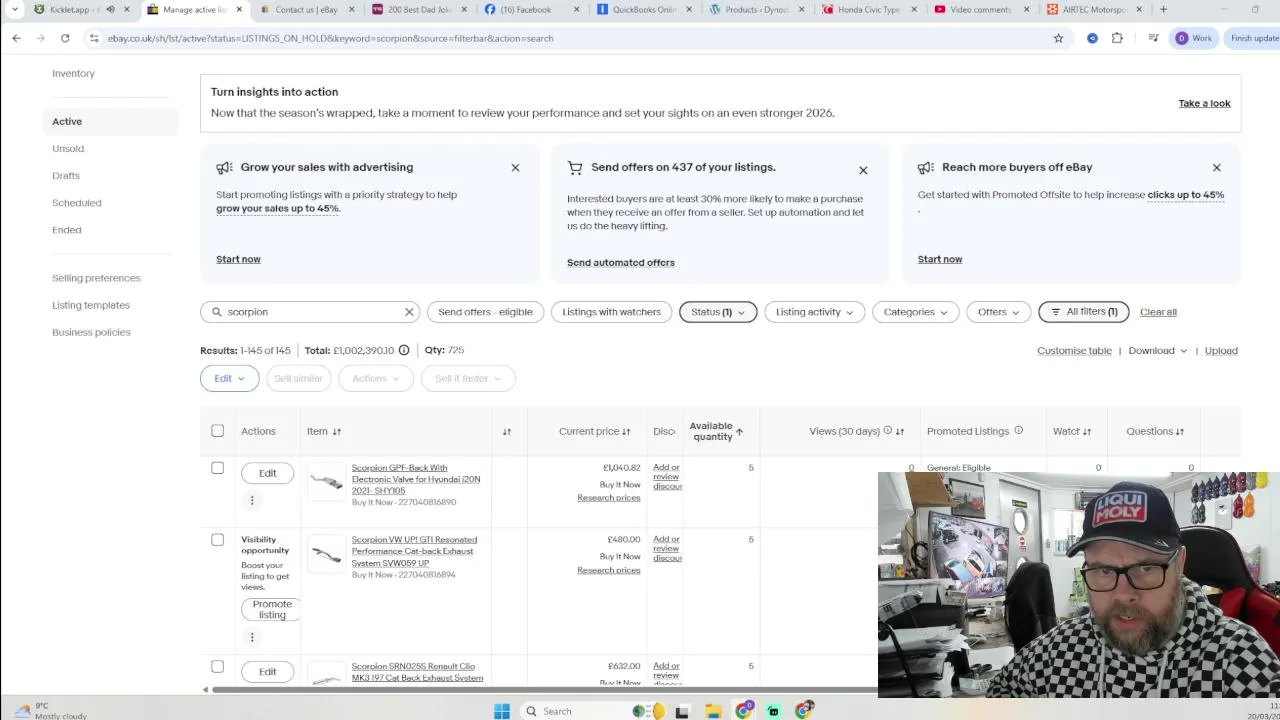The image size is (1280, 720).
Task: Click the Promote listing button
Action: pos(272,610)
